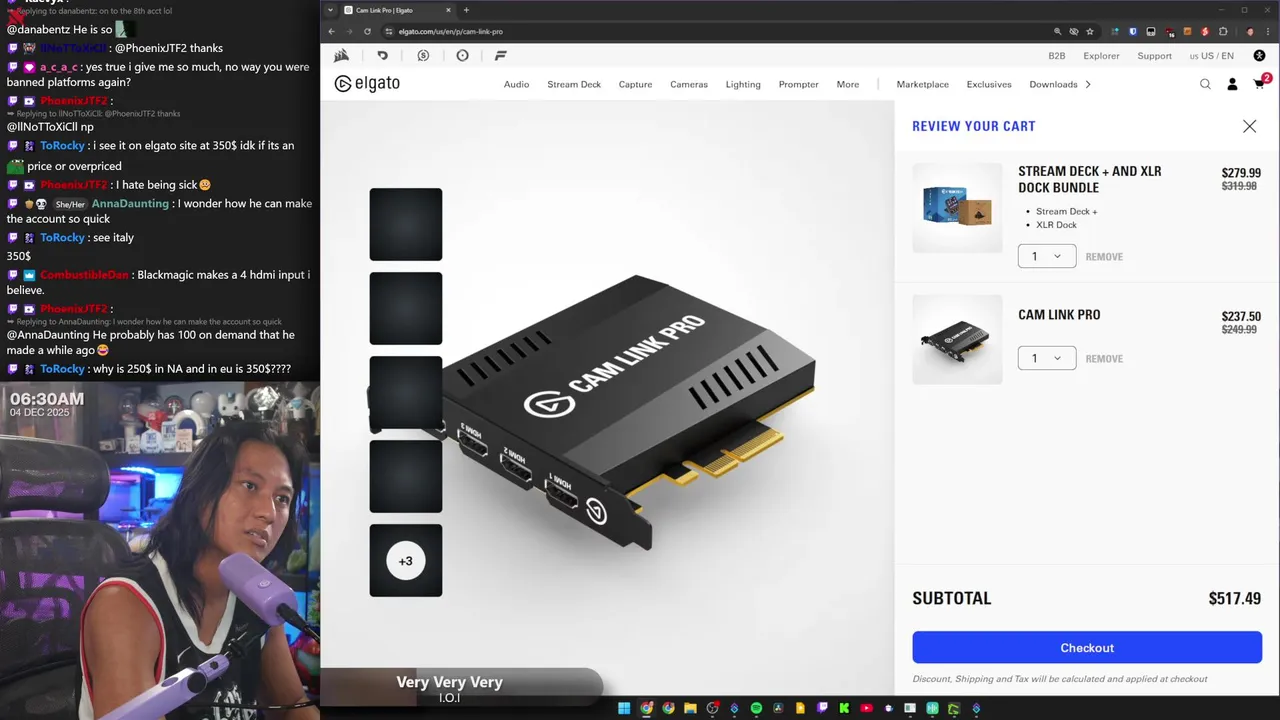
Task: Click the zoom magnifier in address bar
Action: 1056,31
